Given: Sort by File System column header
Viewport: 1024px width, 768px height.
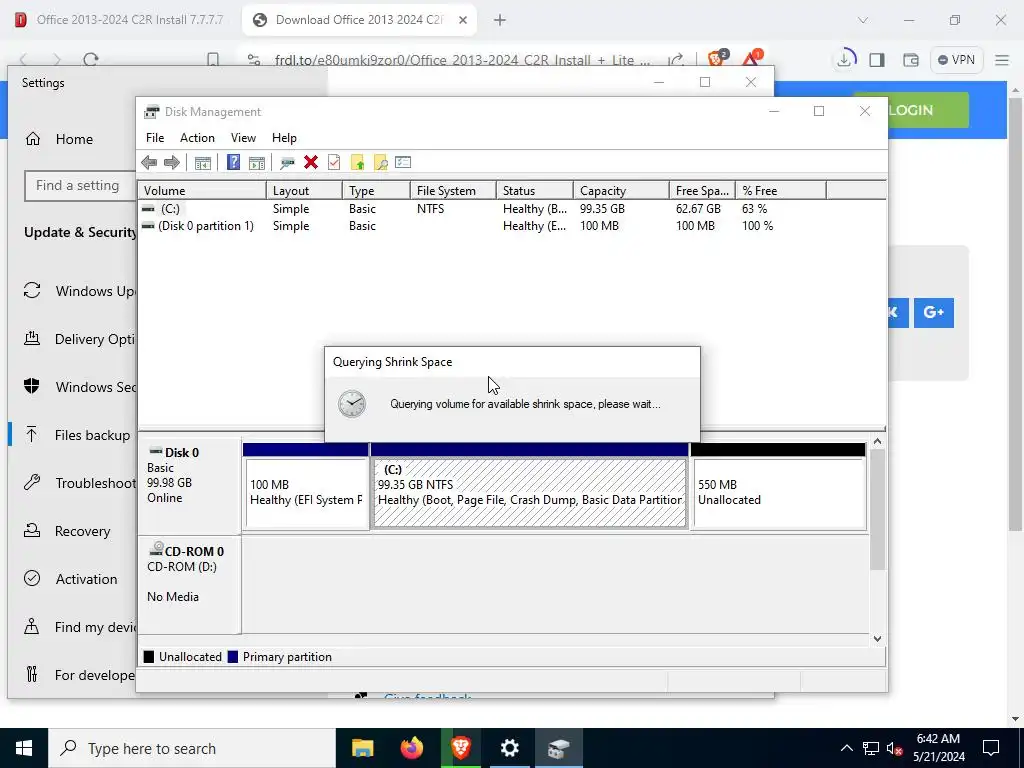Looking at the screenshot, I should coord(453,191).
